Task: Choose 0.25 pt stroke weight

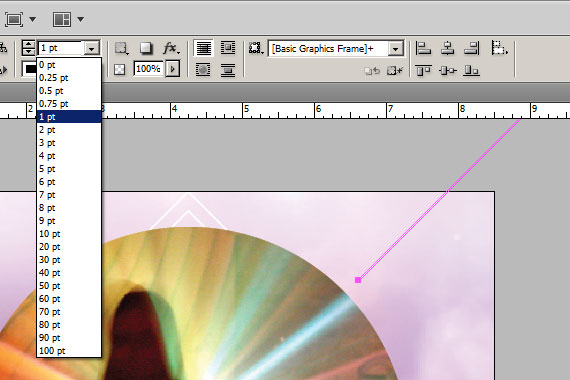Action: tap(69, 78)
